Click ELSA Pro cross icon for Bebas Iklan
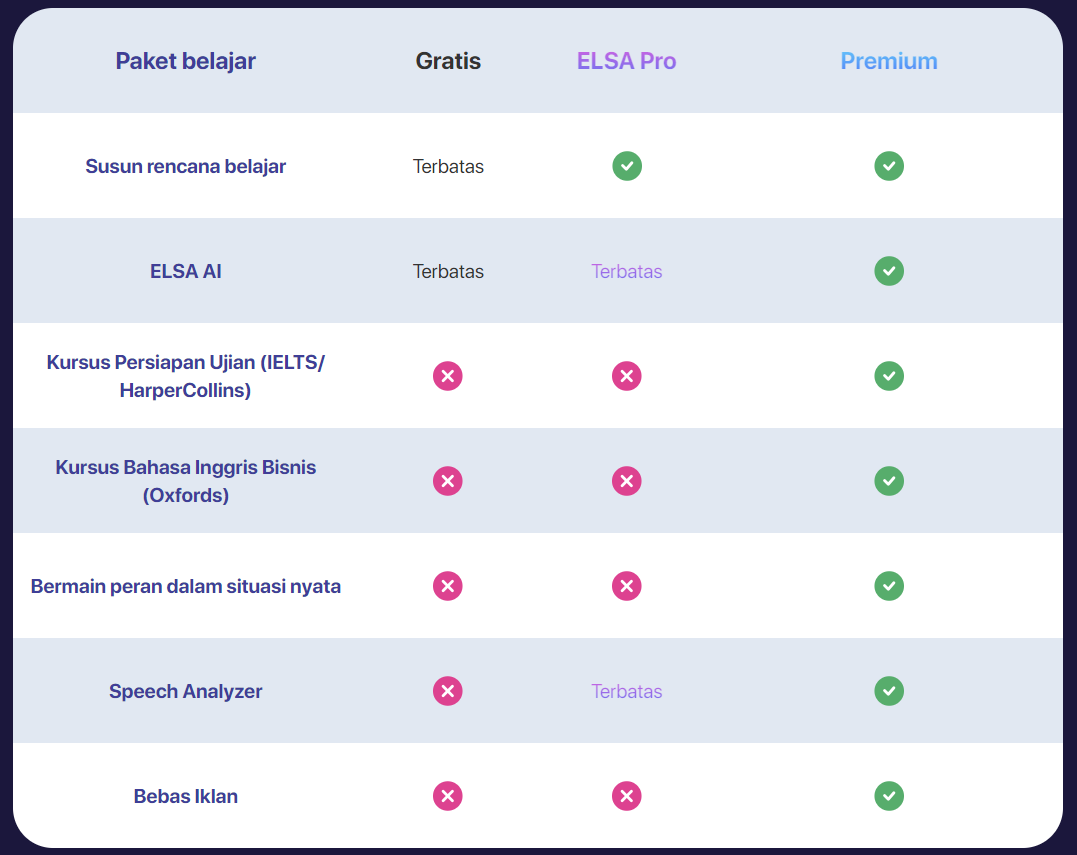 (627, 796)
